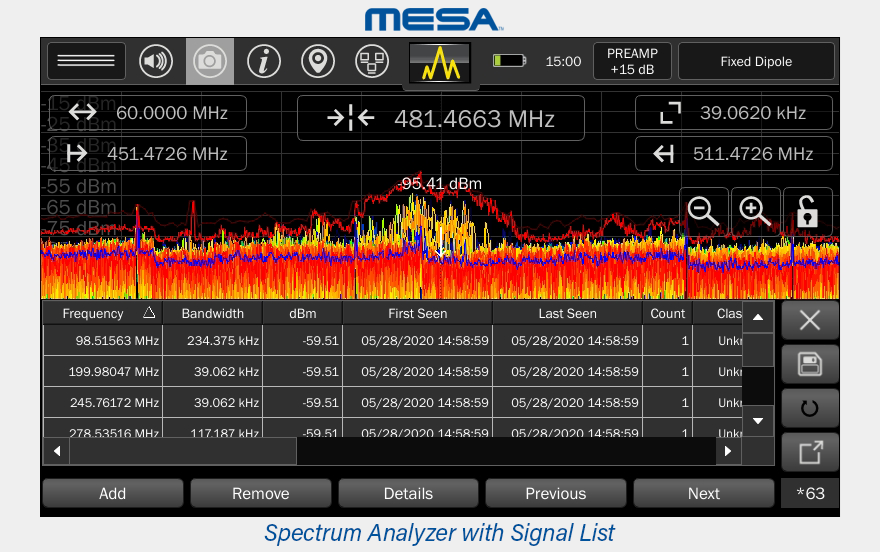880x552 pixels.
Task: Save the signal list with disk icon
Action: (809, 365)
